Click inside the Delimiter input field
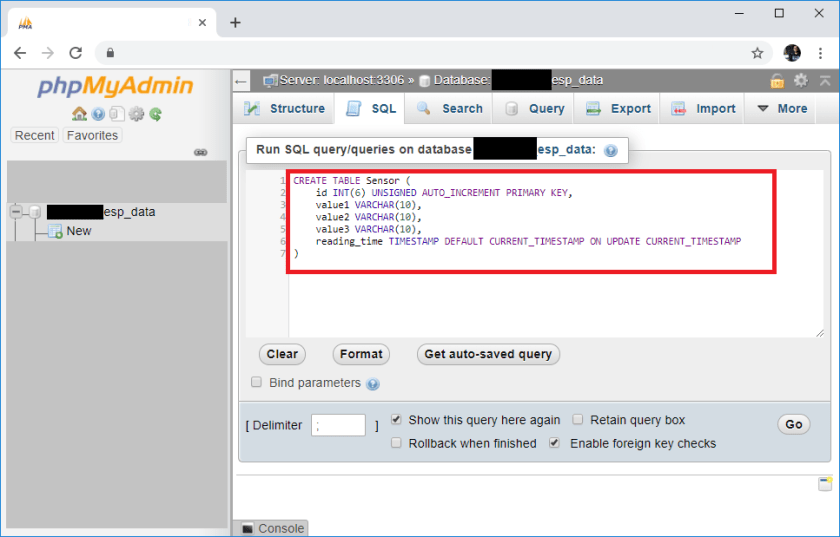This screenshot has height=537, width=840. tap(338, 425)
